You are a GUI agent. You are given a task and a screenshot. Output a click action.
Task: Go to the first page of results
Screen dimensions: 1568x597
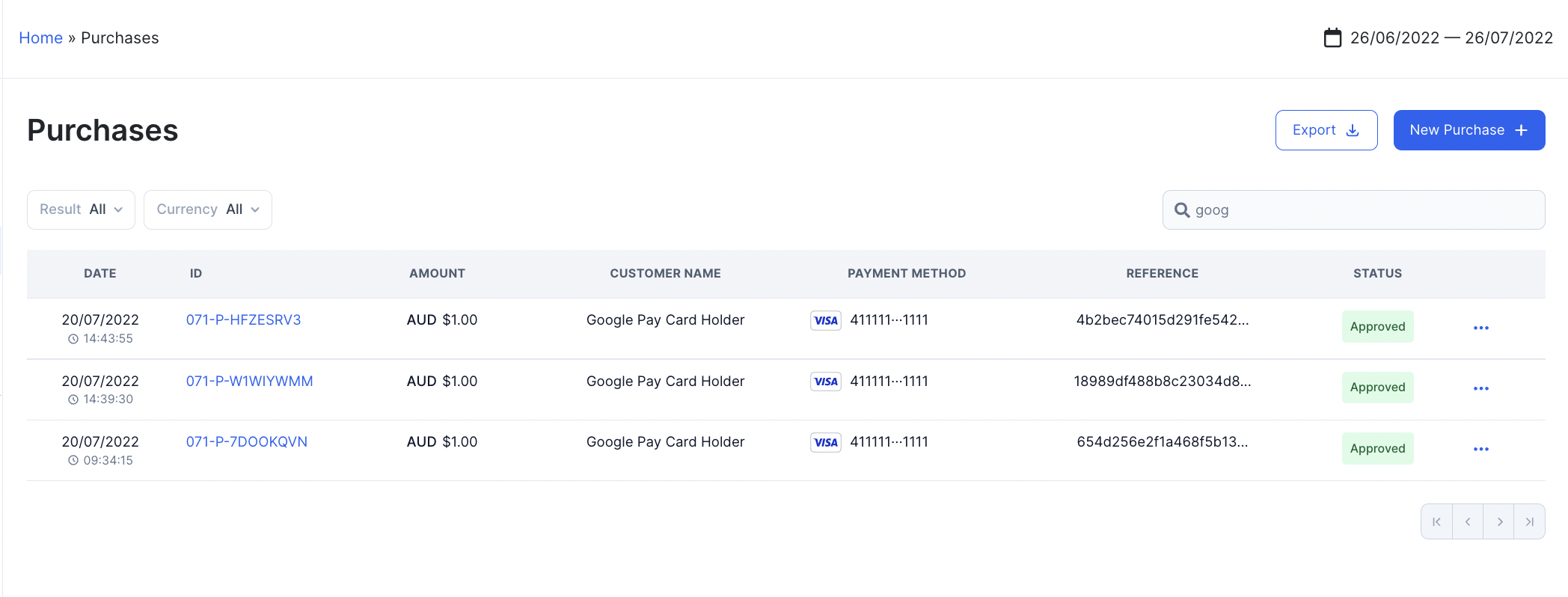pyautogui.click(x=1436, y=522)
